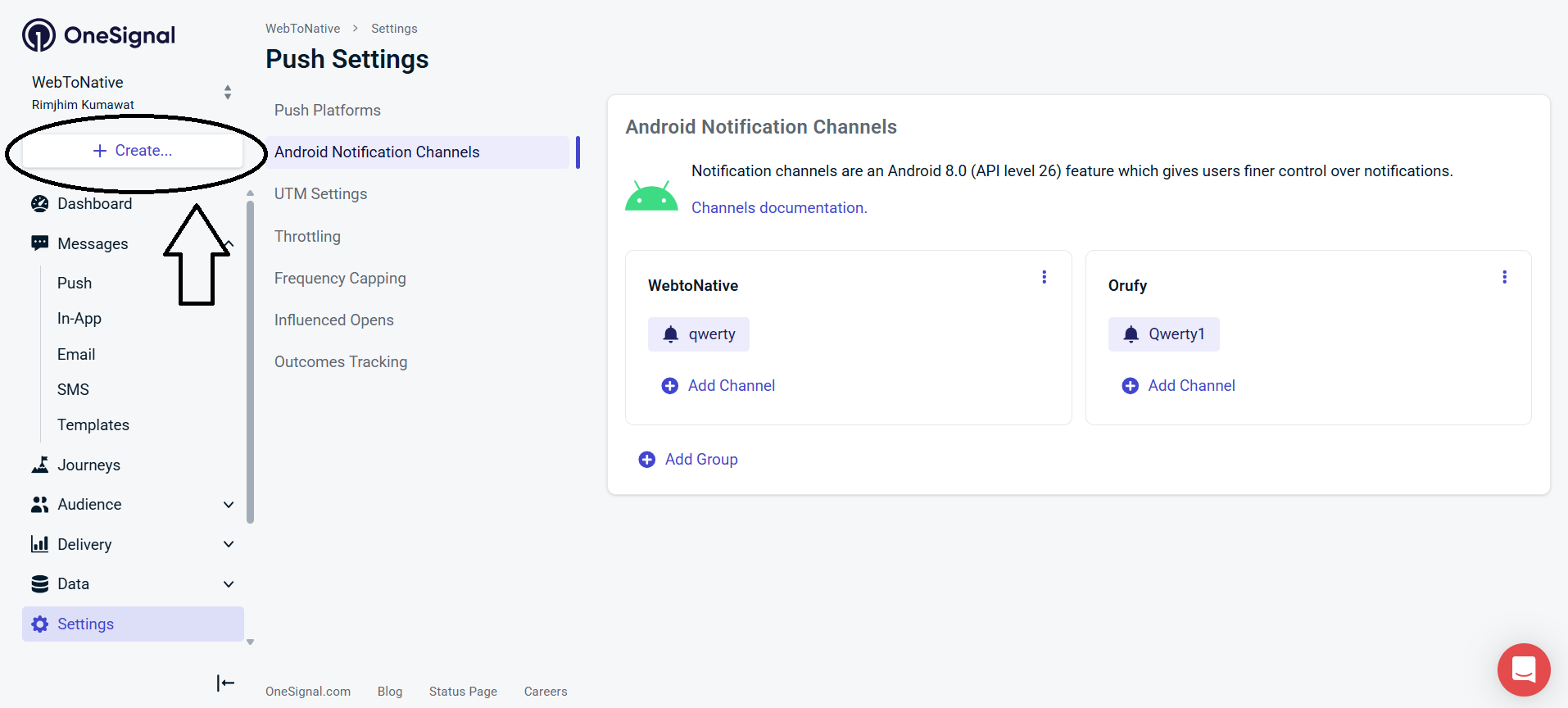Expand the Data menu section

(x=229, y=584)
